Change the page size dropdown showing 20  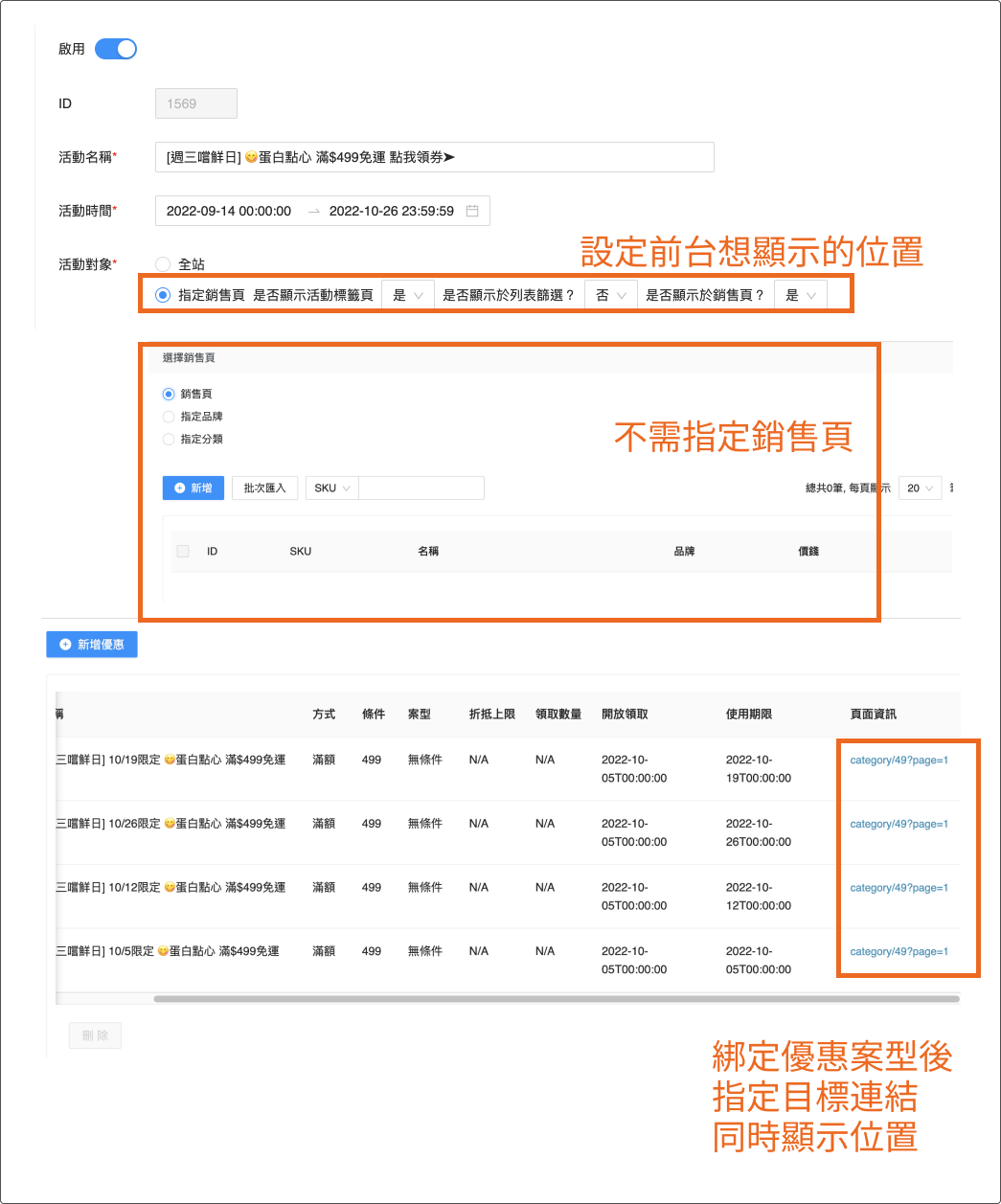coord(920,488)
